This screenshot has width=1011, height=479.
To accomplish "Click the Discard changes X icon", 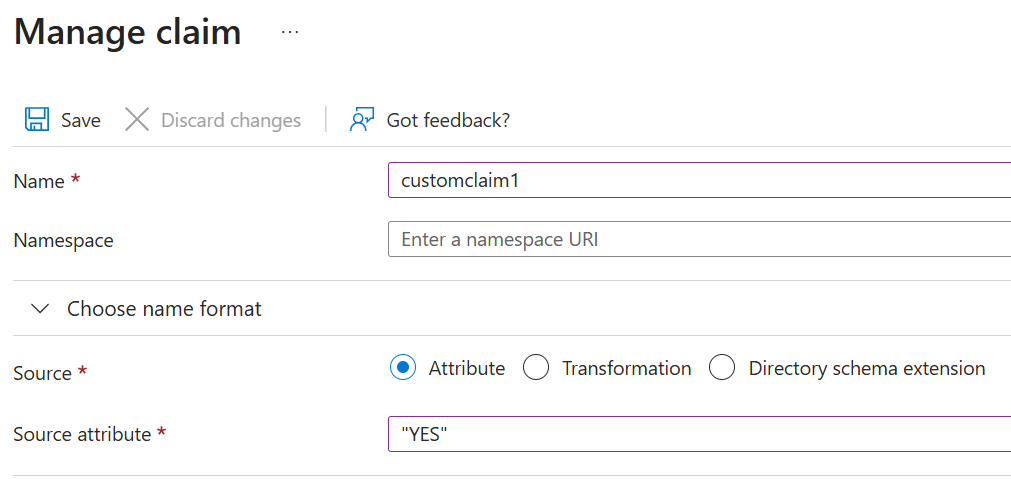I will pos(137,120).
